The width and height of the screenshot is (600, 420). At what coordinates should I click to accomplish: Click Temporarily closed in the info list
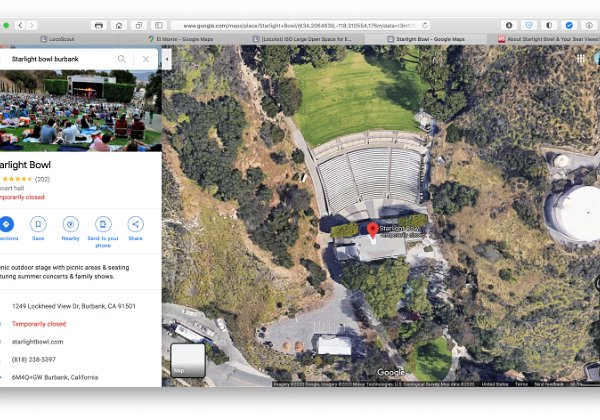(x=39, y=324)
